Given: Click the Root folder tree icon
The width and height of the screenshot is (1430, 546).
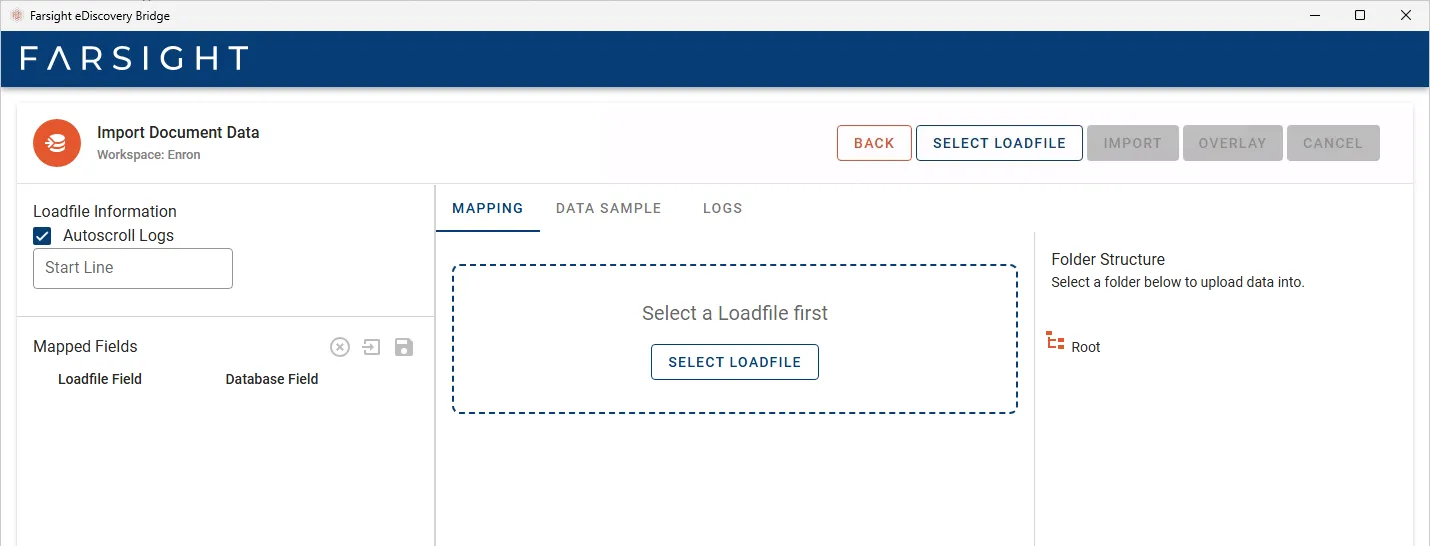Looking at the screenshot, I should click(1055, 341).
